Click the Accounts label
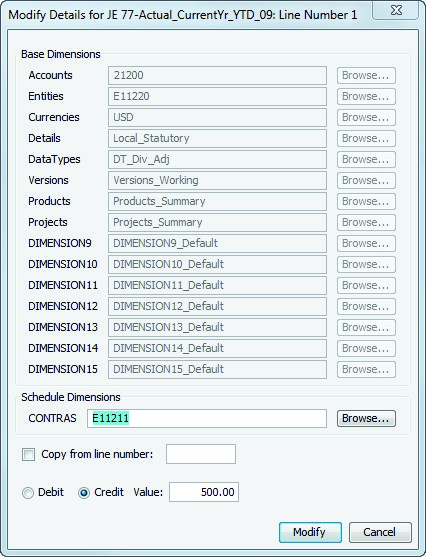The width and height of the screenshot is (426, 557). click(x=50, y=75)
